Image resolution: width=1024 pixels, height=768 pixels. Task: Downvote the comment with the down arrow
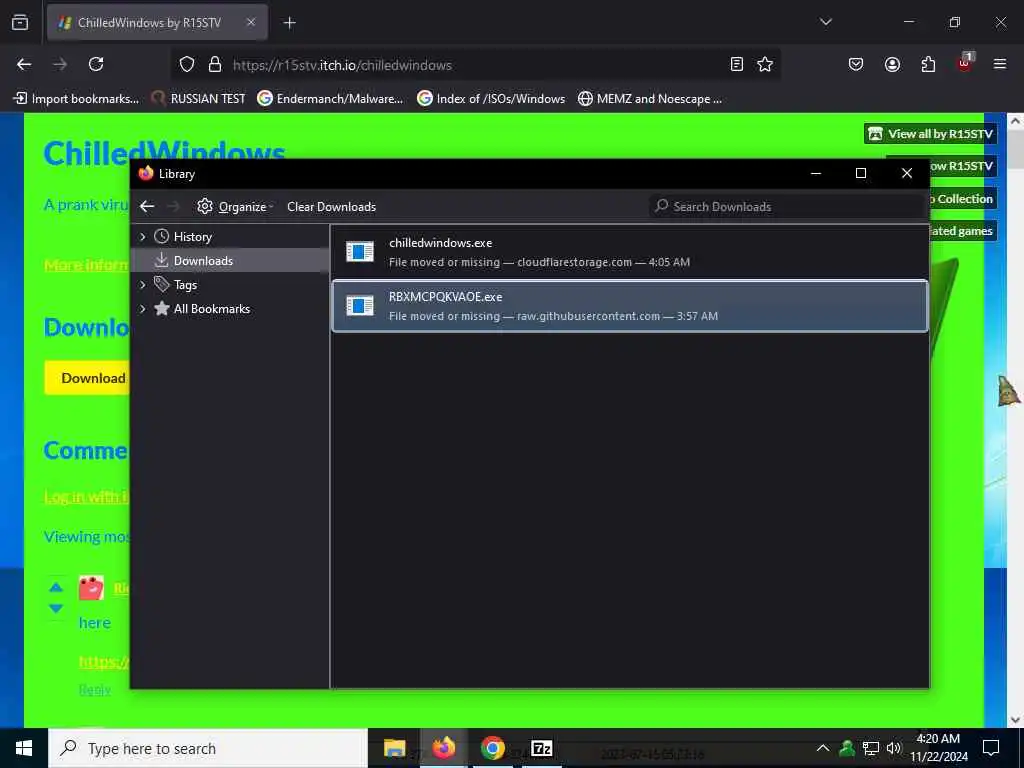click(x=56, y=608)
